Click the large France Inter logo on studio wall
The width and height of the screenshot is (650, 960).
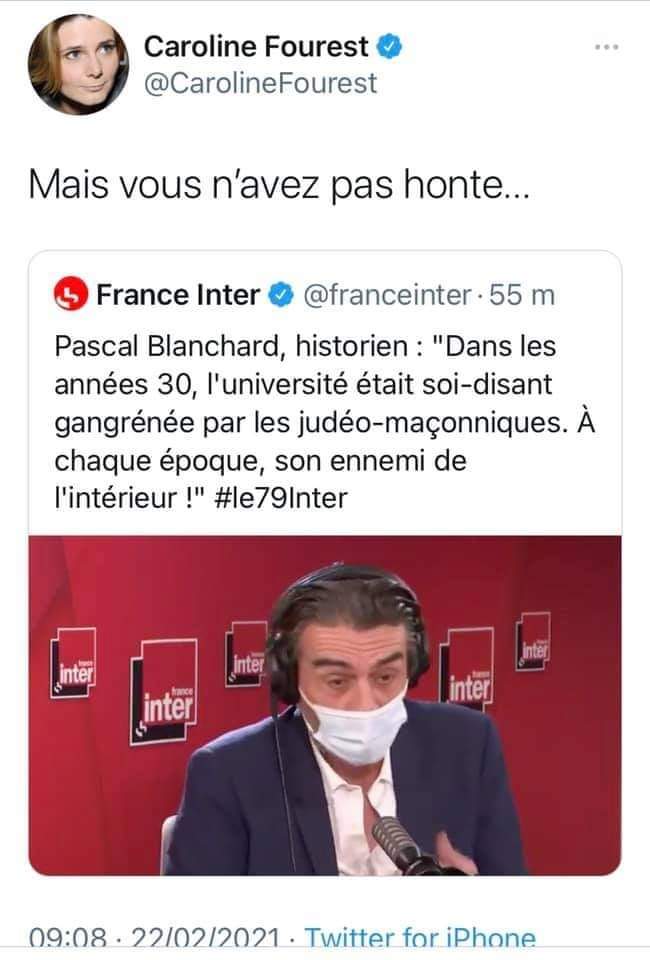[x=163, y=691]
